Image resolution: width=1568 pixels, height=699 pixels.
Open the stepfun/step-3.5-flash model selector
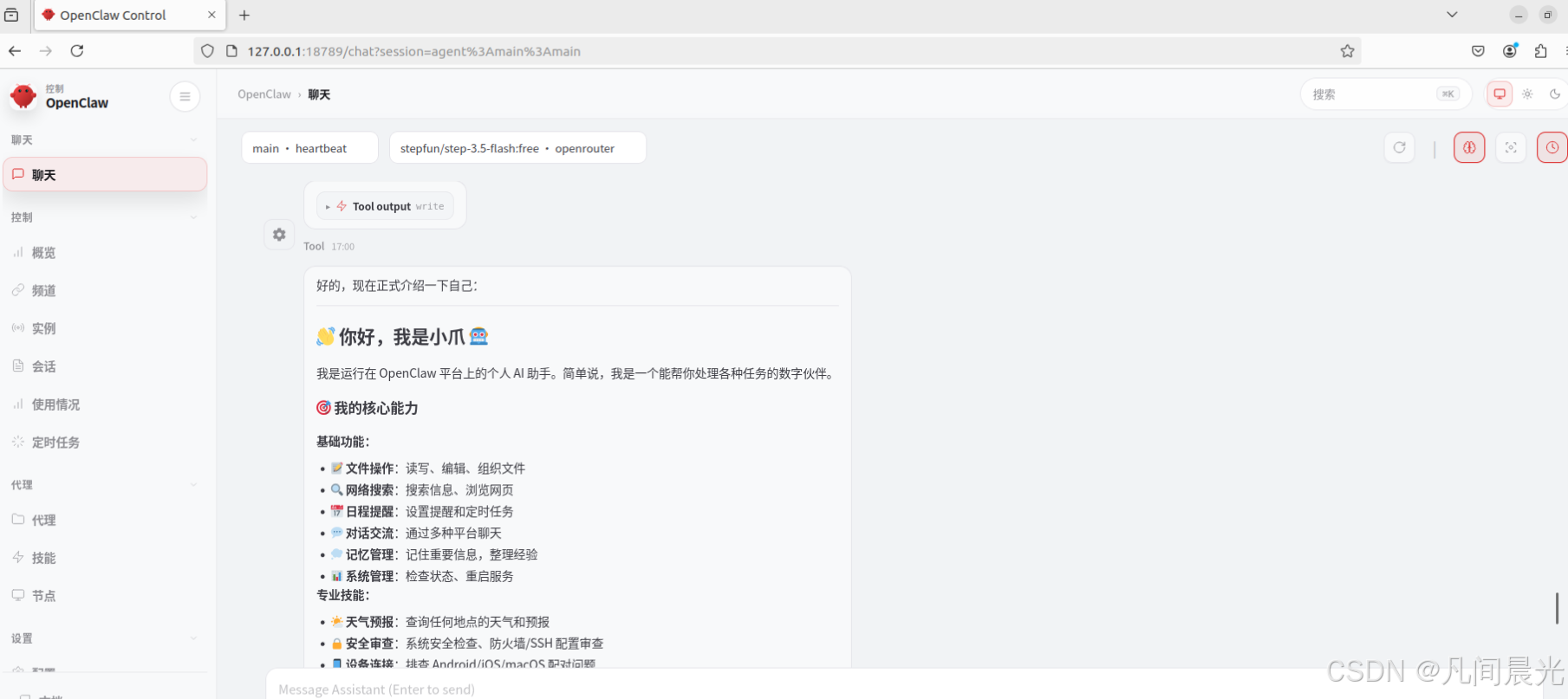pos(517,148)
